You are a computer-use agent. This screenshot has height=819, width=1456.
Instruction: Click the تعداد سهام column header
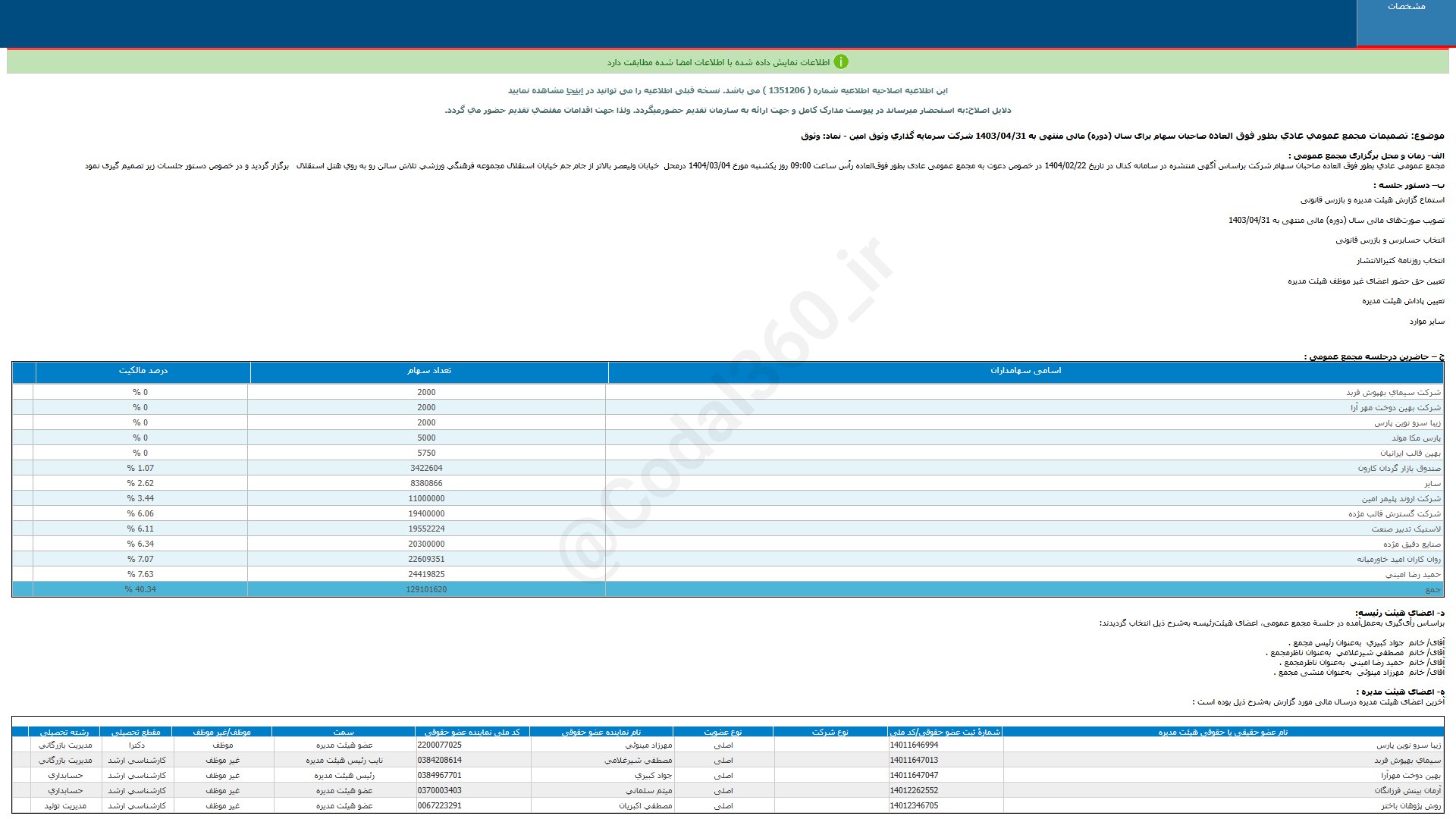(428, 371)
